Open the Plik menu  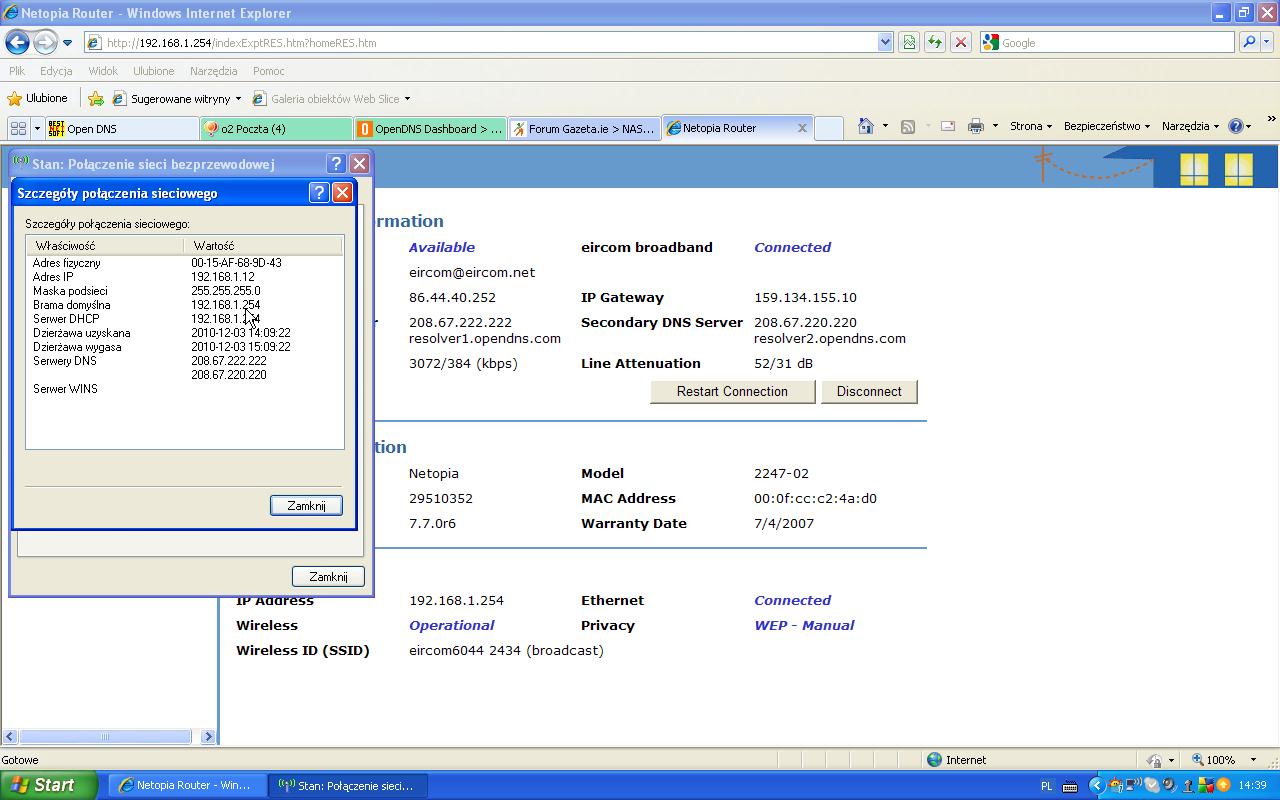point(17,71)
